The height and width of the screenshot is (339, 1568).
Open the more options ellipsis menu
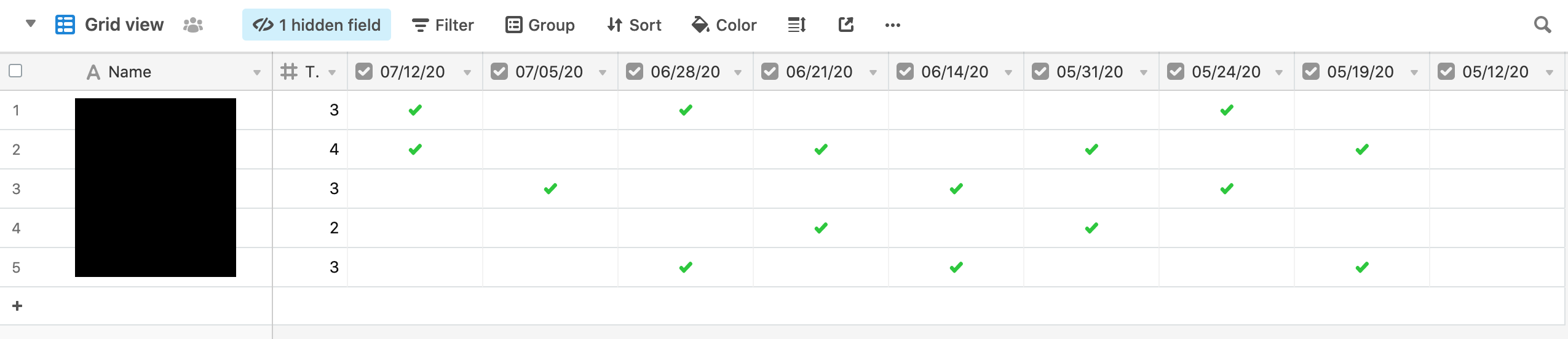click(892, 25)
